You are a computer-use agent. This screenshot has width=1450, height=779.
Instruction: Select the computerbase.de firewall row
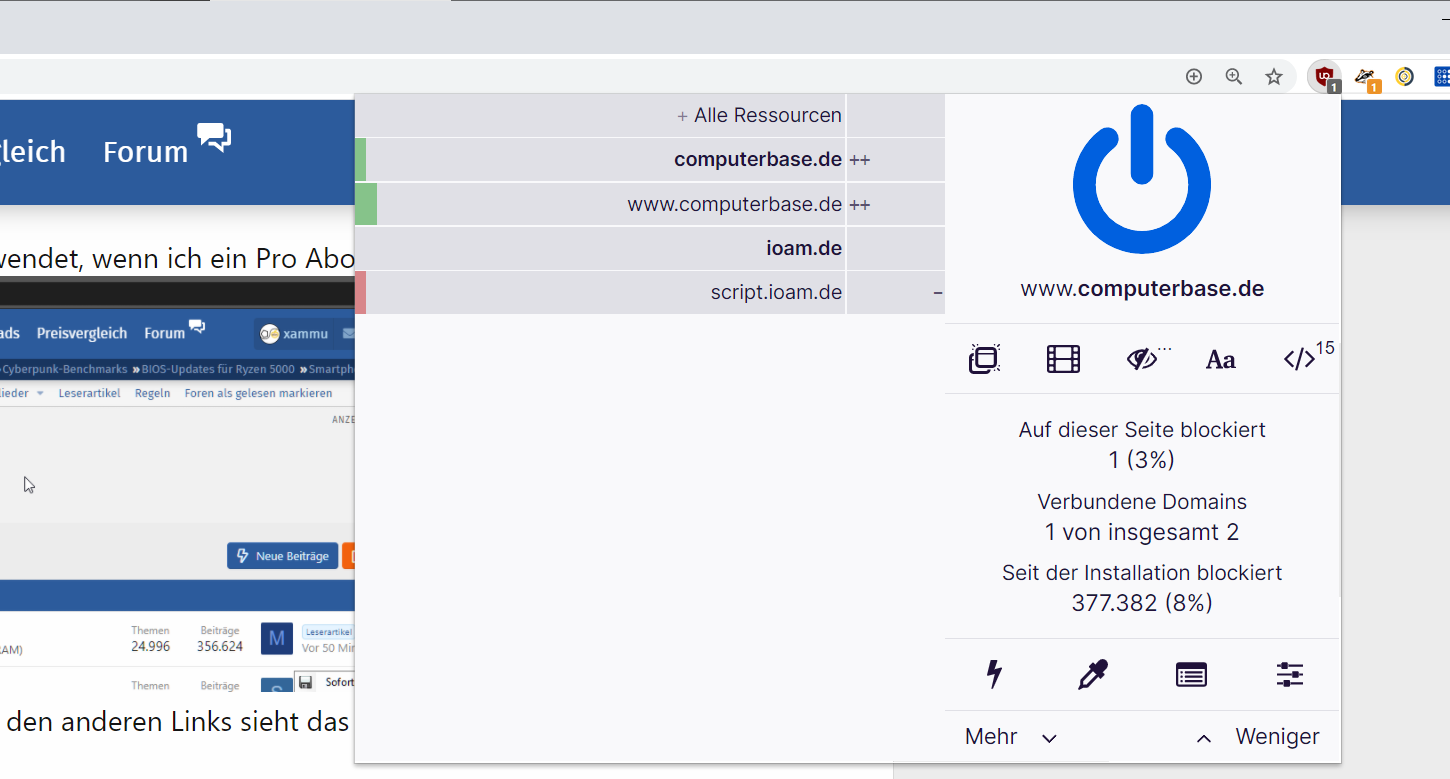[x=600, y=160]
